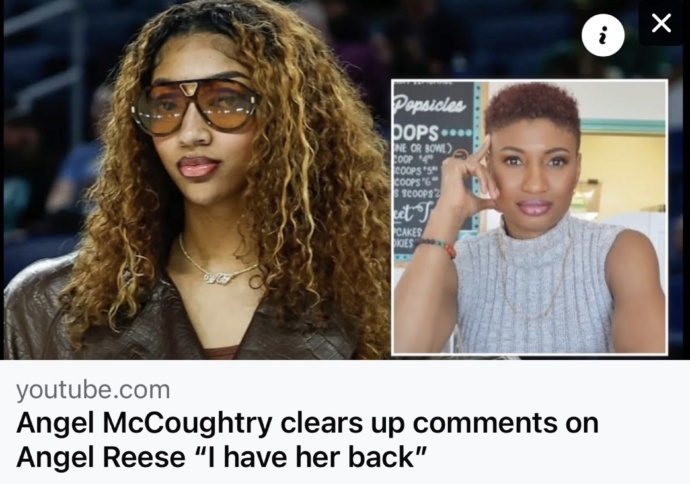Select the large curly-haired woman preview image
The width and height of the screenshot is (690, 484).
pyautogui.click(x=198, y=180)
